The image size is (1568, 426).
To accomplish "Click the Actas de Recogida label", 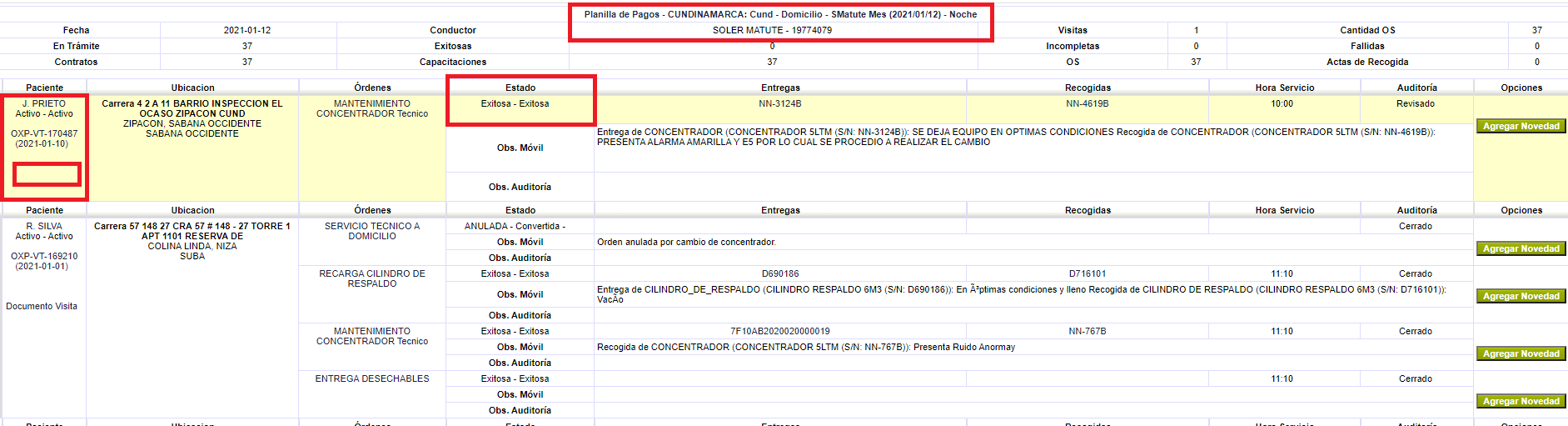I will tap(1367, 62).
